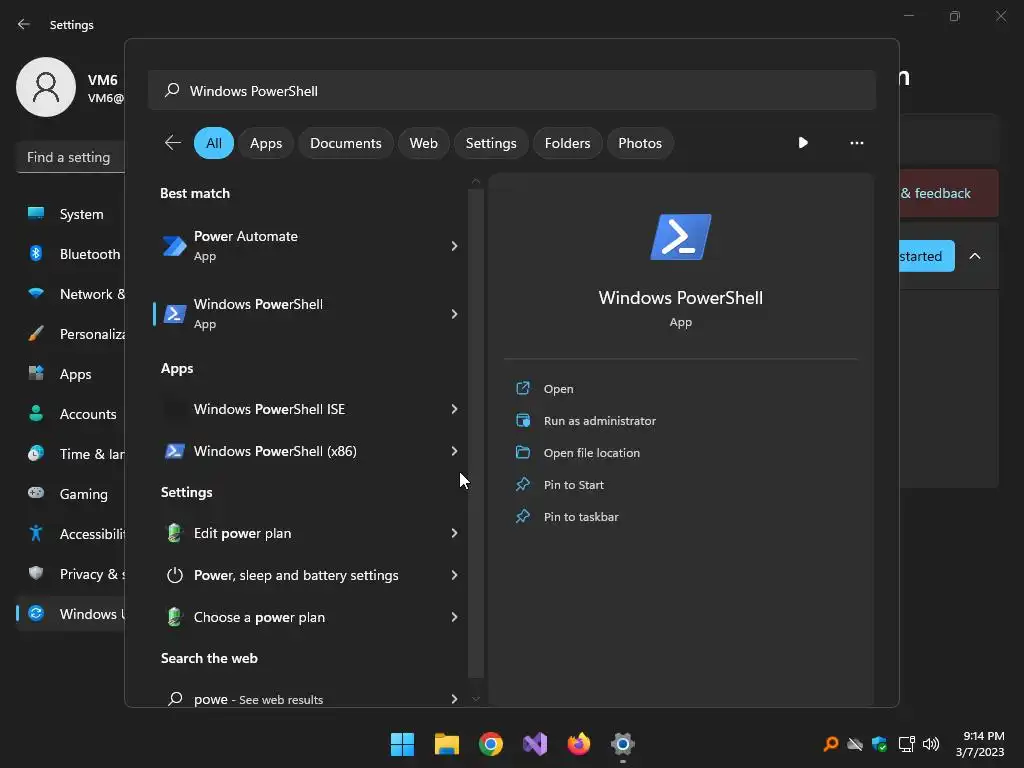The height and width of the screenshot is (768, 1024).
Task: Expand Choose a power plan chevron
Action: [454, 617]
